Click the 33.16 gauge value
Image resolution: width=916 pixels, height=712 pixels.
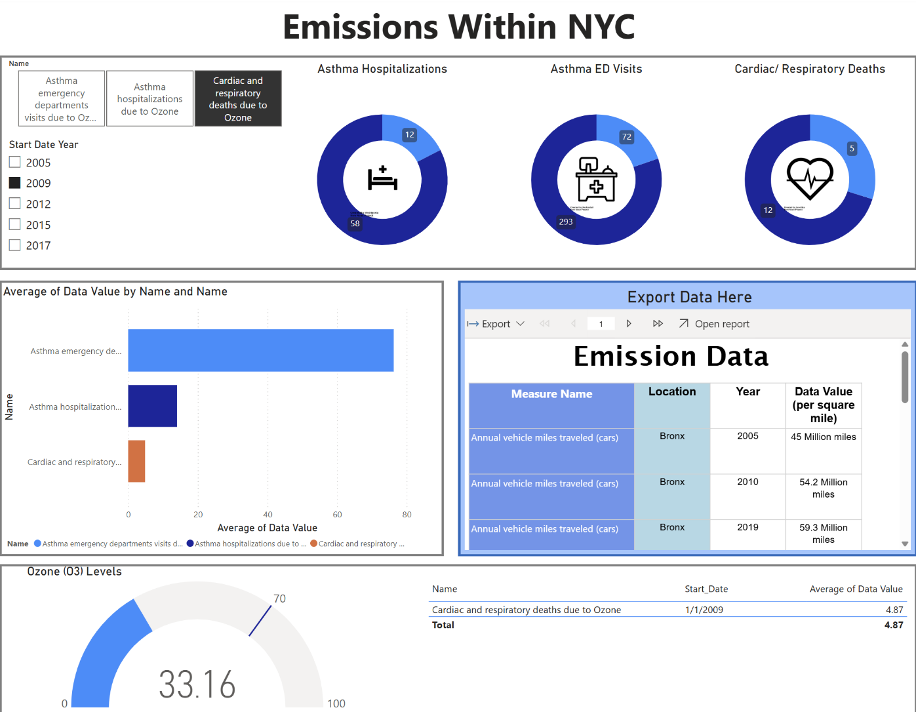coord(197,685)
